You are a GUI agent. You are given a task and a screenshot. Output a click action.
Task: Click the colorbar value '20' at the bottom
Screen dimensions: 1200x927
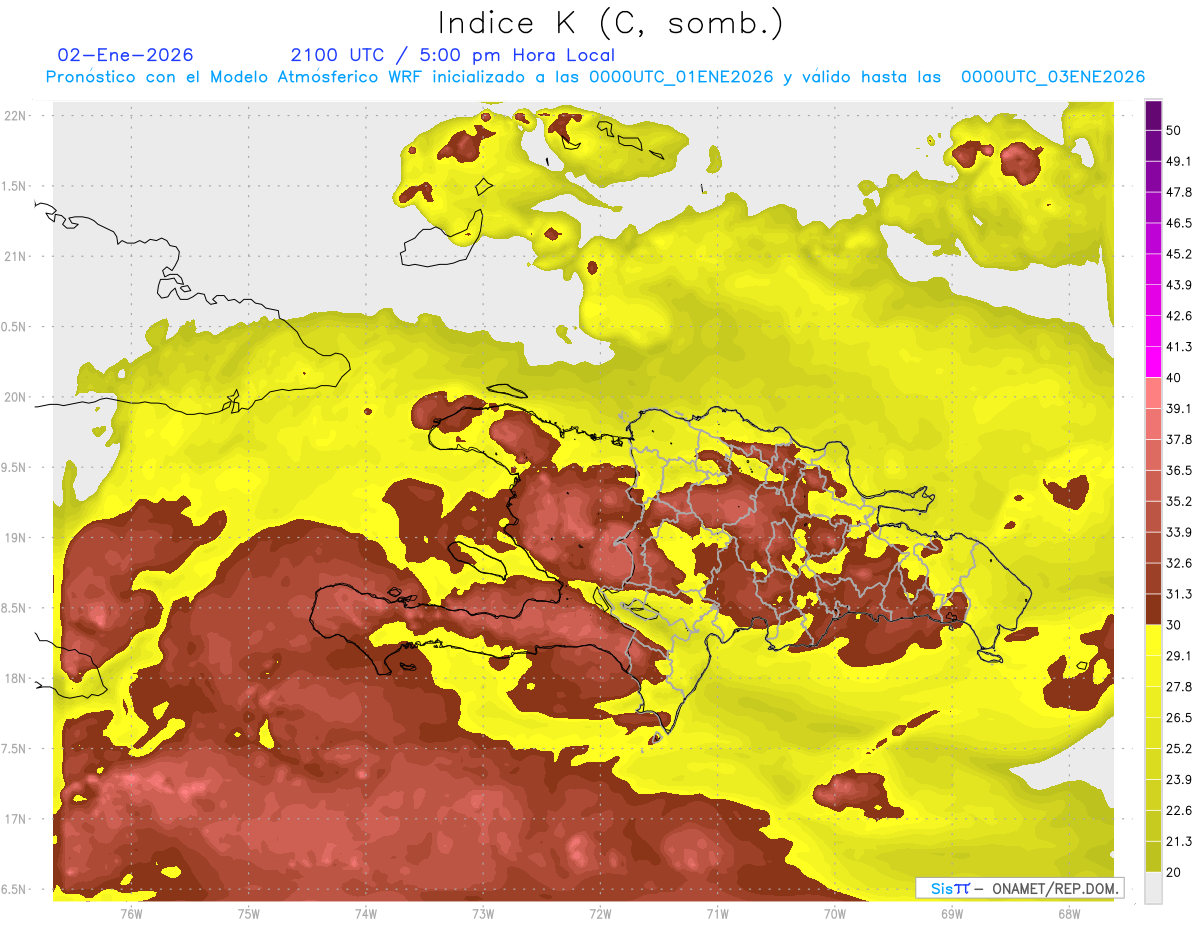pyautogui.click(x=1174, y=872)
